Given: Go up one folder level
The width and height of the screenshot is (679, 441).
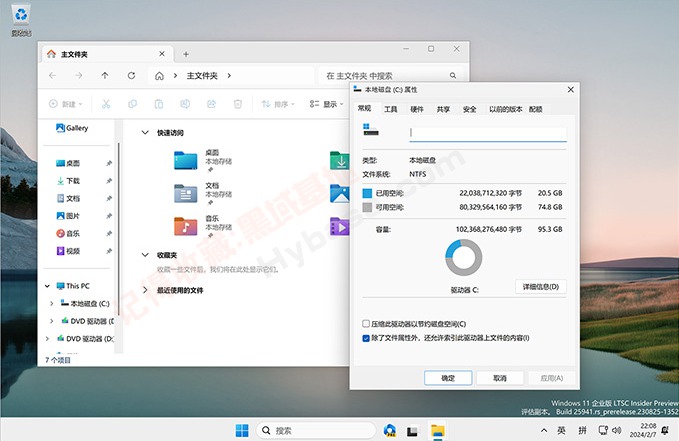Looking at the screenshot, I should [x=105, y=75].
